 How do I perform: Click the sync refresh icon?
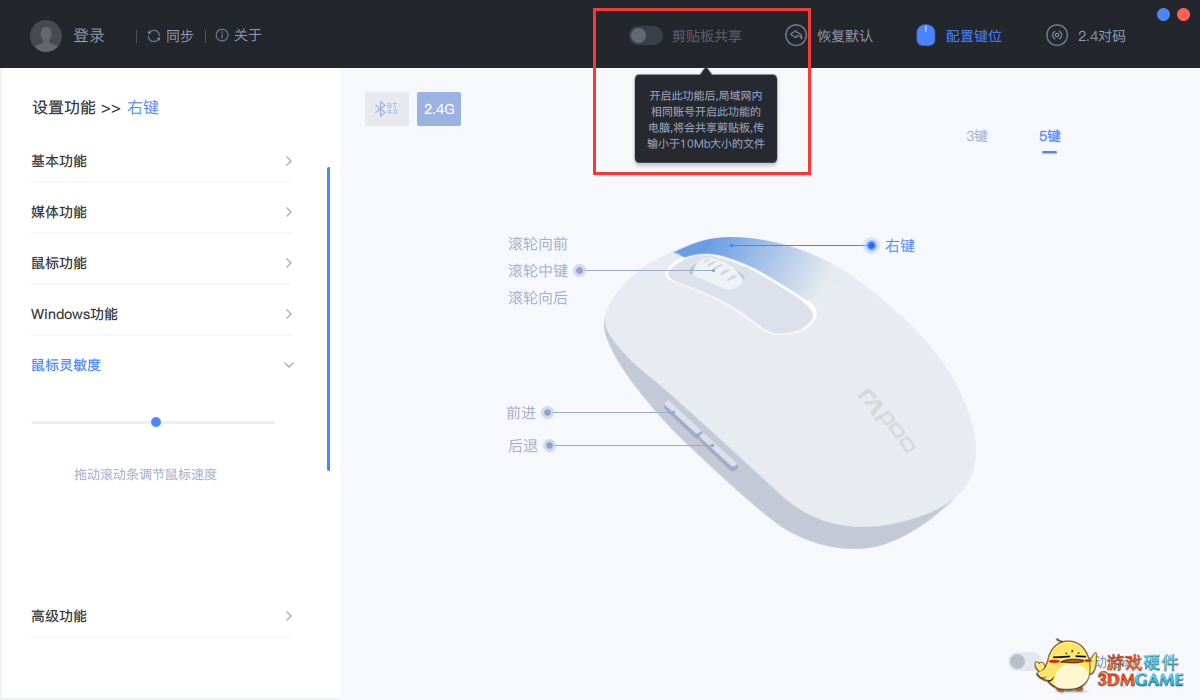click(x=153, y=36)
